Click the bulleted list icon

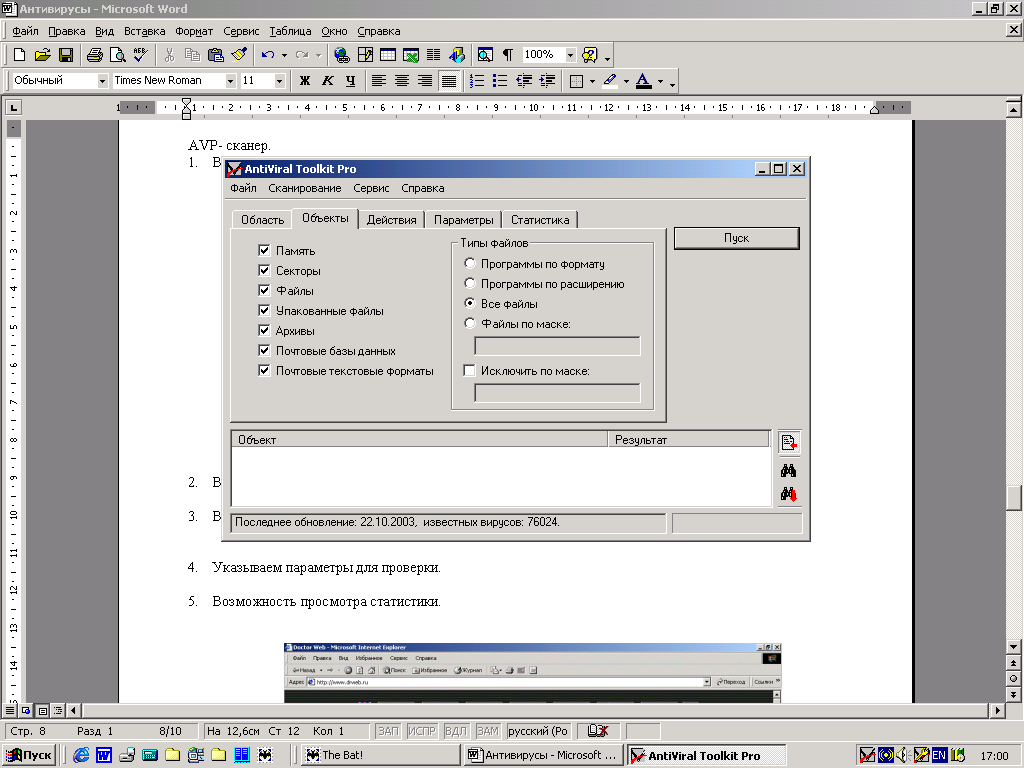500,80
